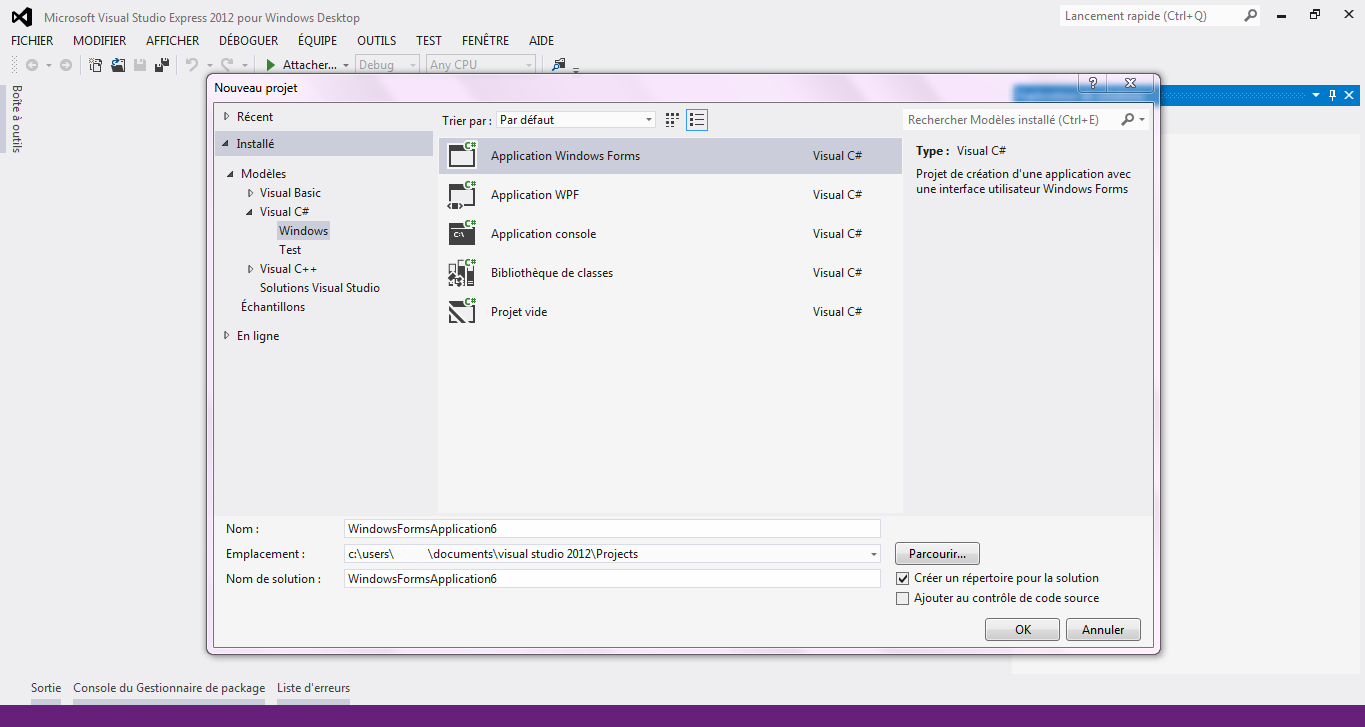Open the Attacher button dropdown arrow
Viewport: 1365px width, 727px height.
[x=346, y=65]
